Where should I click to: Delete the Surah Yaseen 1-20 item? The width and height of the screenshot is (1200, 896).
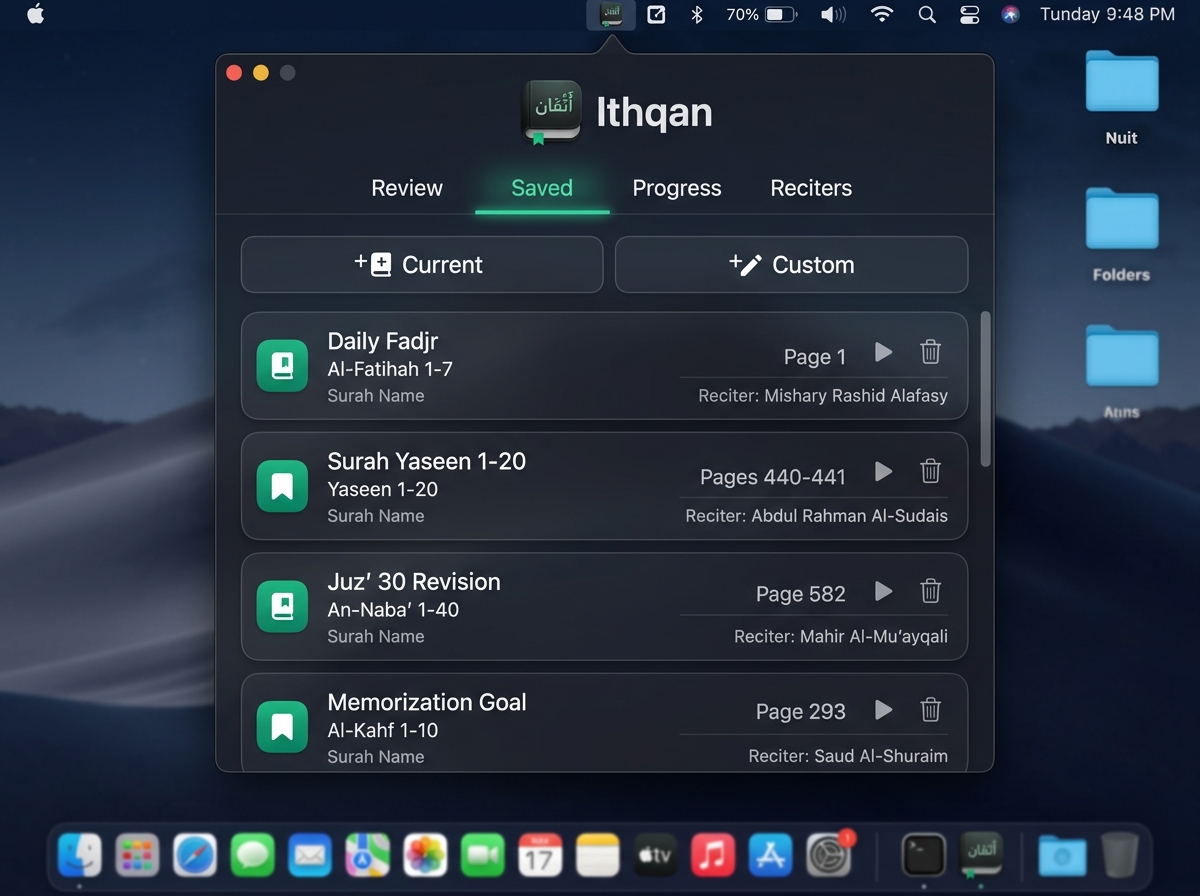coord(930,471)
